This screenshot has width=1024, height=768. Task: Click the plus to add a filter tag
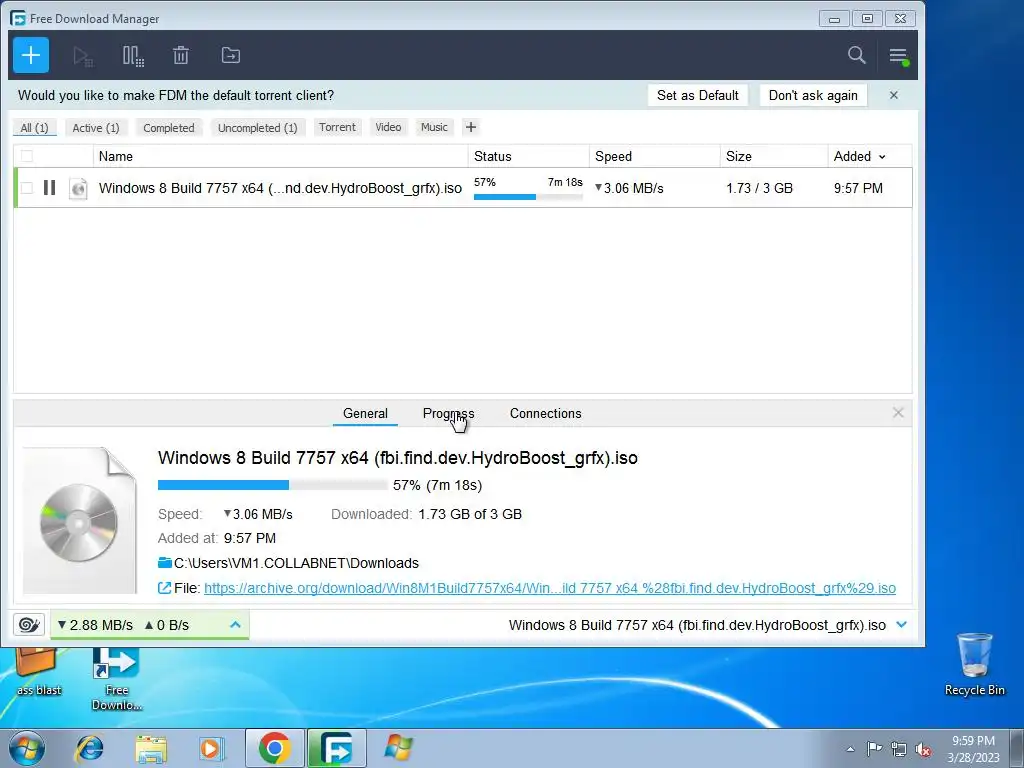pyautogui.click(x=471, y=127)
